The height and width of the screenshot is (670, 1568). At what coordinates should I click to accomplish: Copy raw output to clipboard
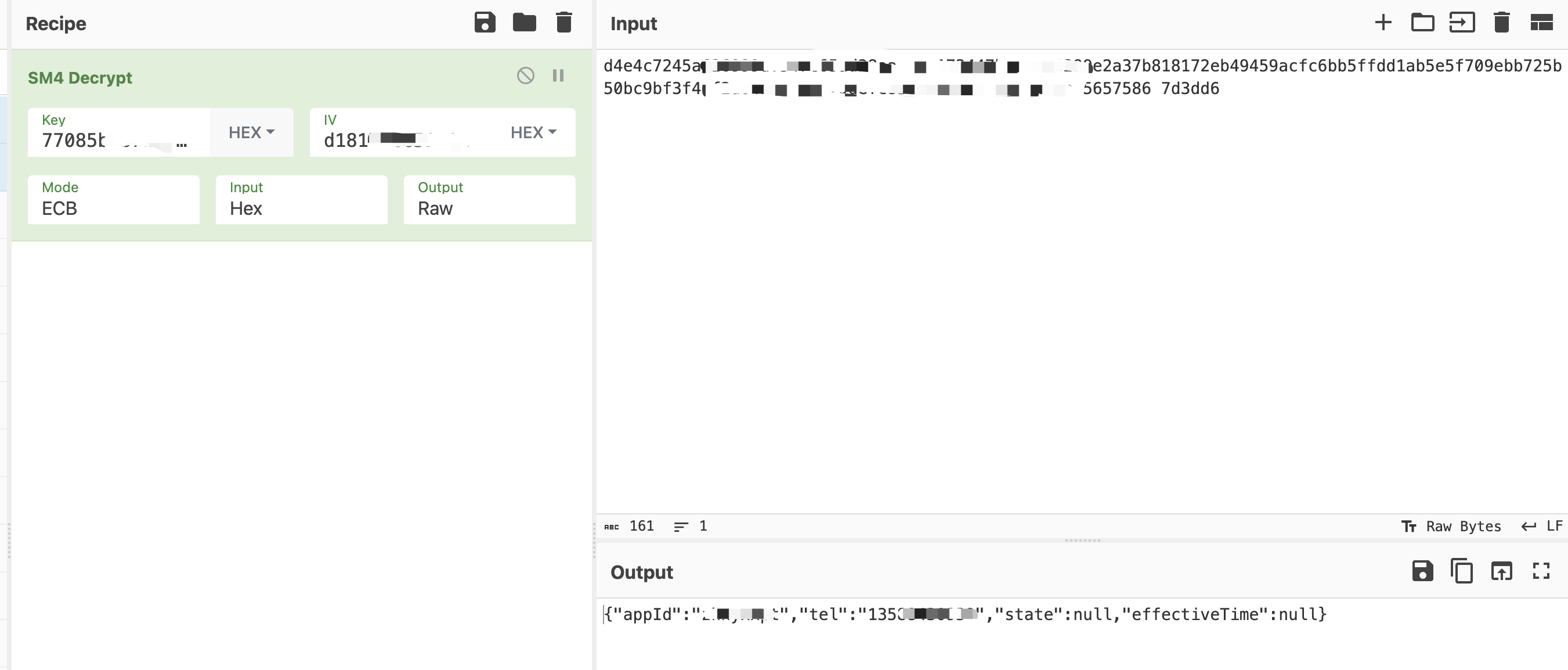point(1461,571)
